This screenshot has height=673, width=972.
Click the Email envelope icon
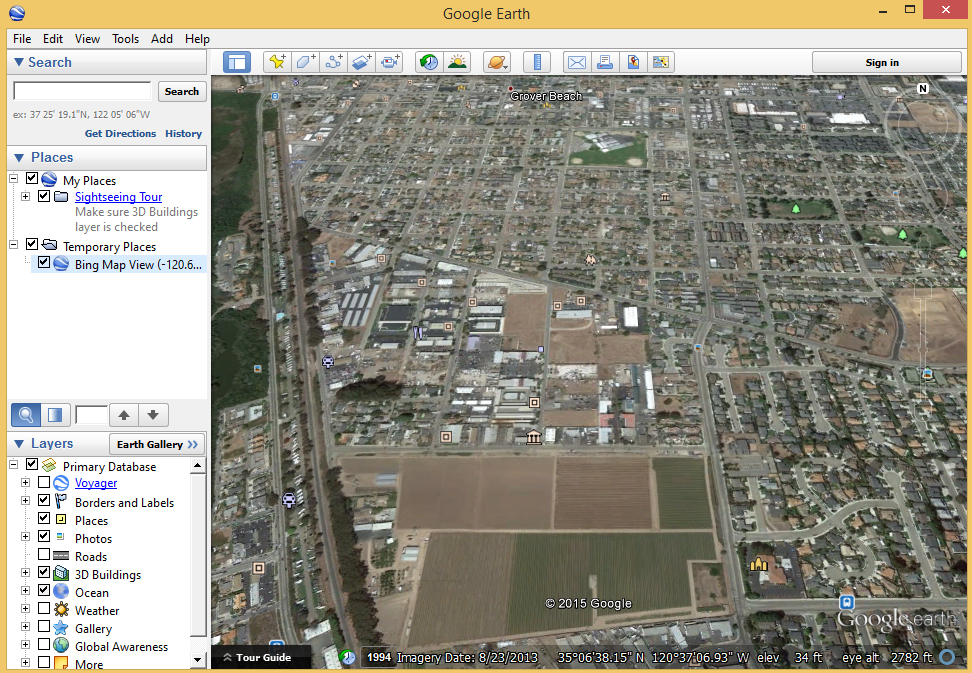coord(577,62)
